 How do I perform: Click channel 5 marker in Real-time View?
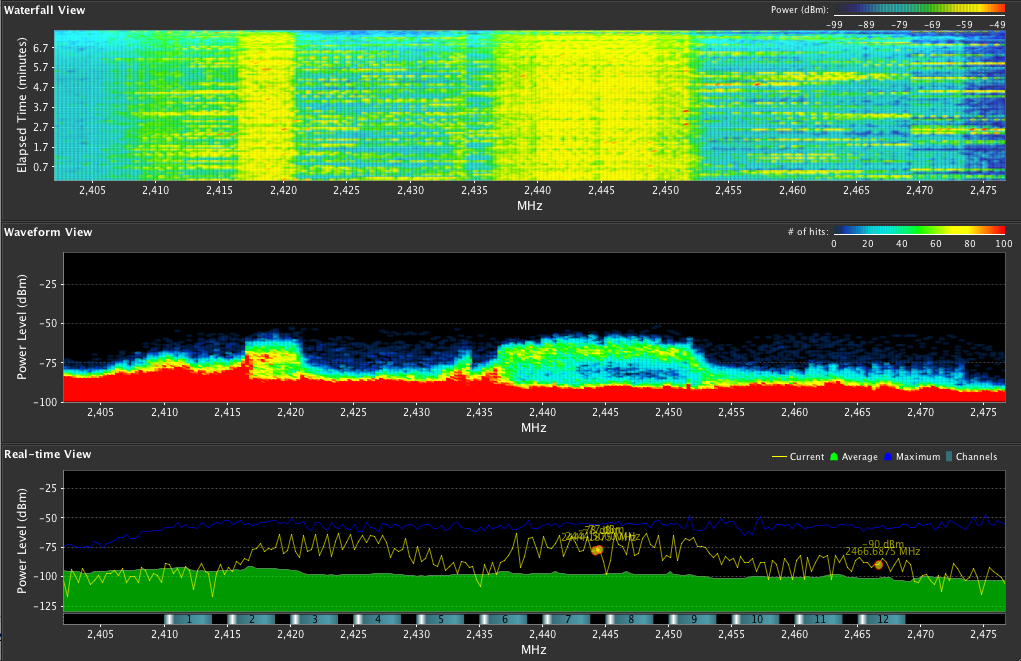441,620
